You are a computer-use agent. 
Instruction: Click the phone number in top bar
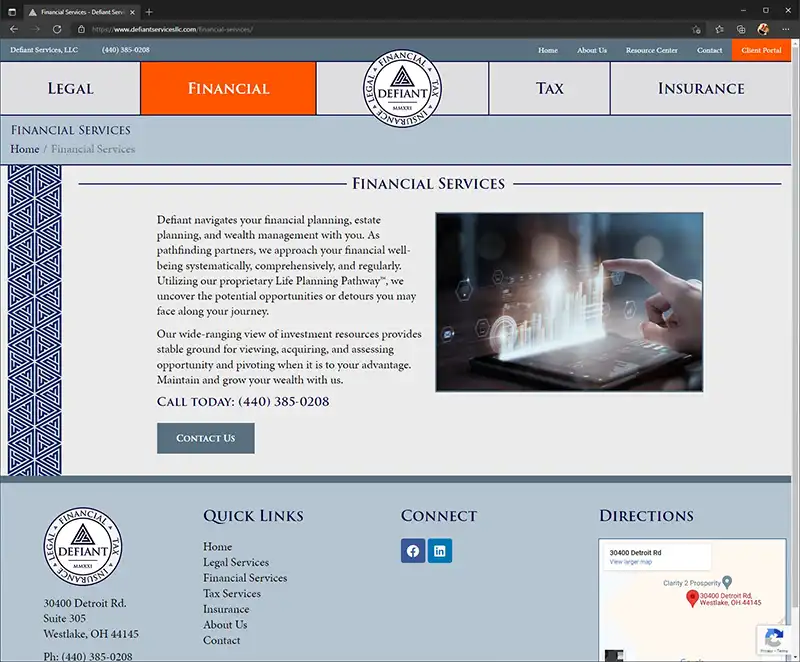126,49
